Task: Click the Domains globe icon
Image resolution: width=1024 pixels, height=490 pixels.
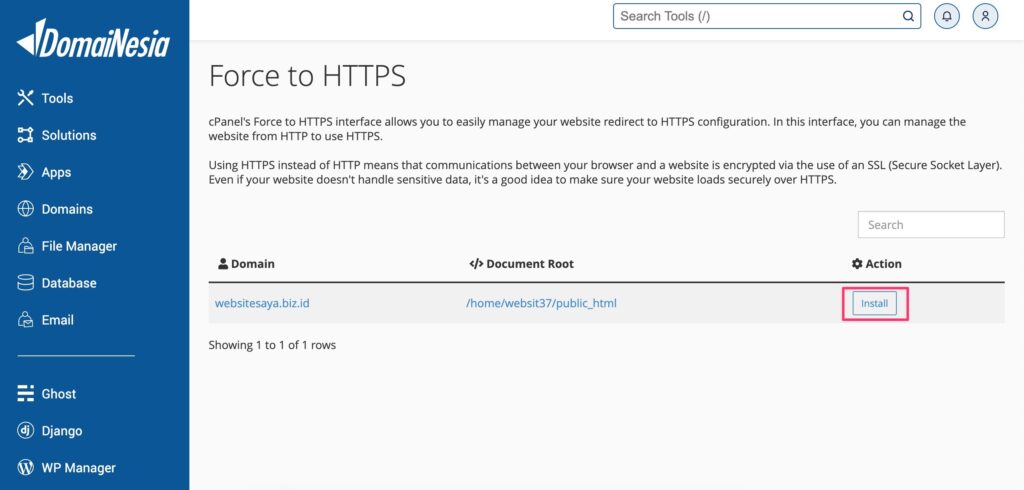Action: tap(26, 209)
